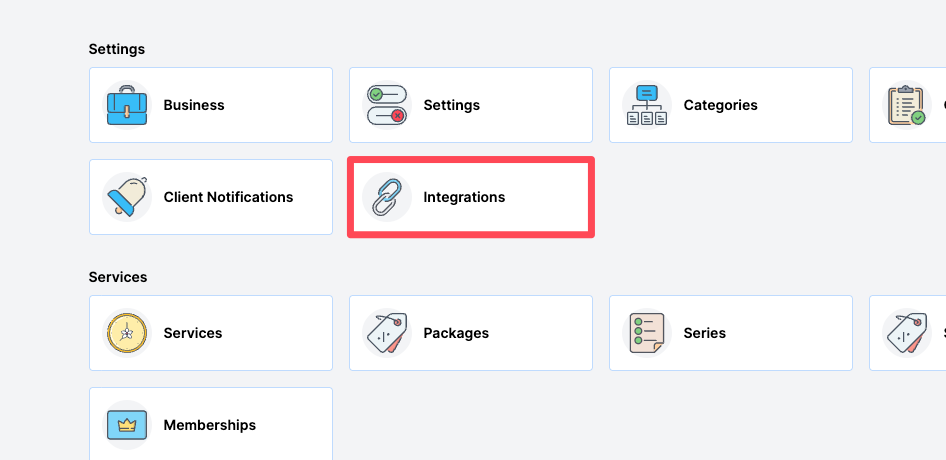Viewport: 946px width, 460px height.
Task: Click the crown Memberships icon
Action: [127, 425]
